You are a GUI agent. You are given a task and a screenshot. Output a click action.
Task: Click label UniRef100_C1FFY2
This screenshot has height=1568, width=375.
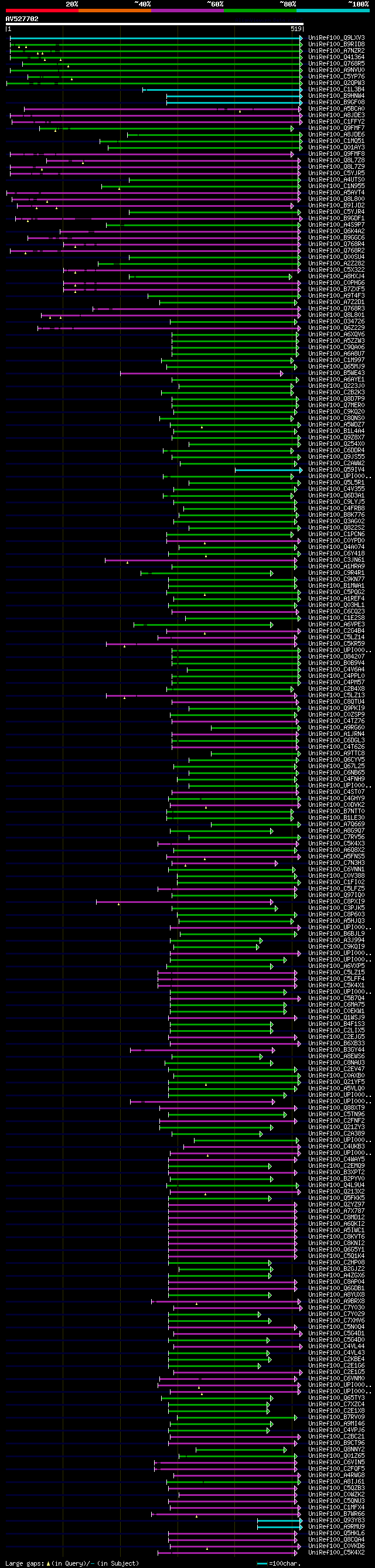[337, 122]
